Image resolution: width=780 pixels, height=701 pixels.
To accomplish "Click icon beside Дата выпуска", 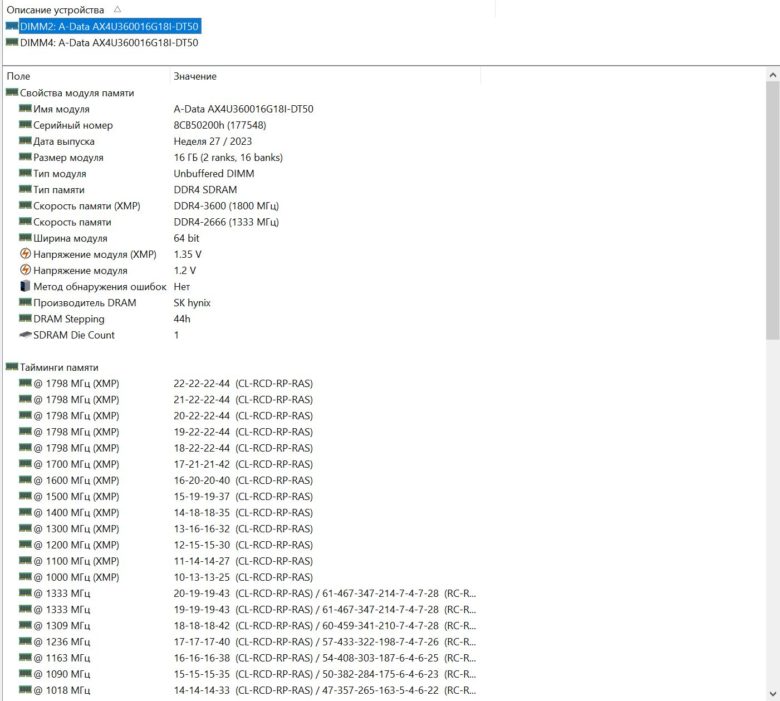I will (x=25, y=140).
